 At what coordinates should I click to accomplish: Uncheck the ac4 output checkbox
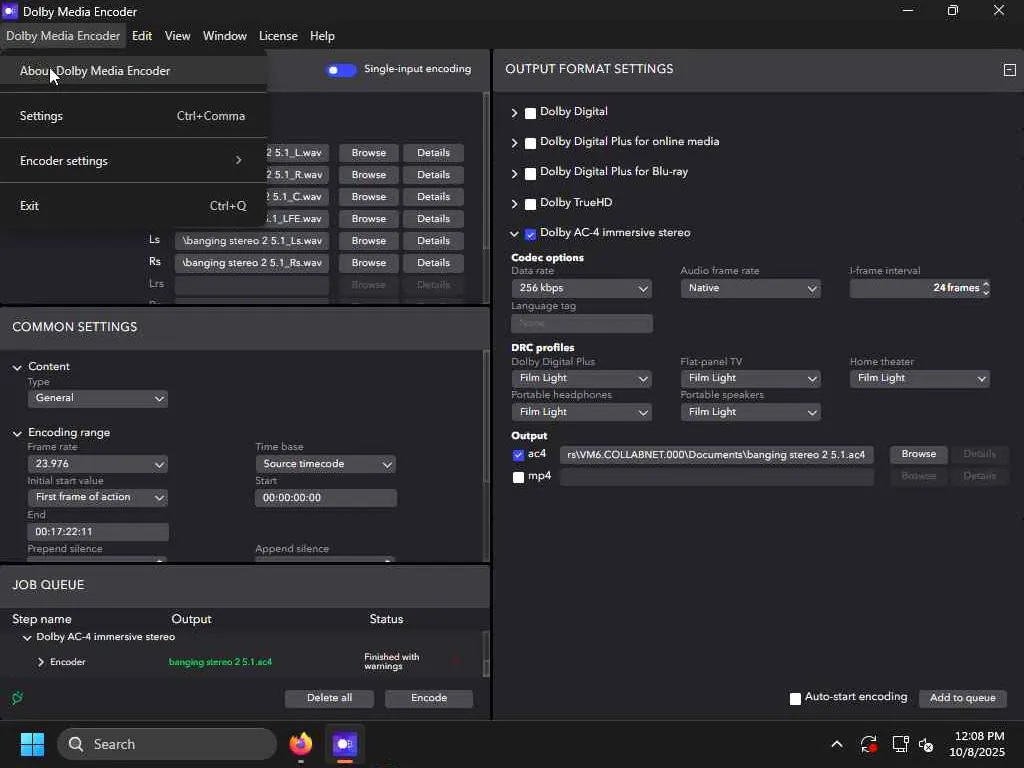(519, 455)
